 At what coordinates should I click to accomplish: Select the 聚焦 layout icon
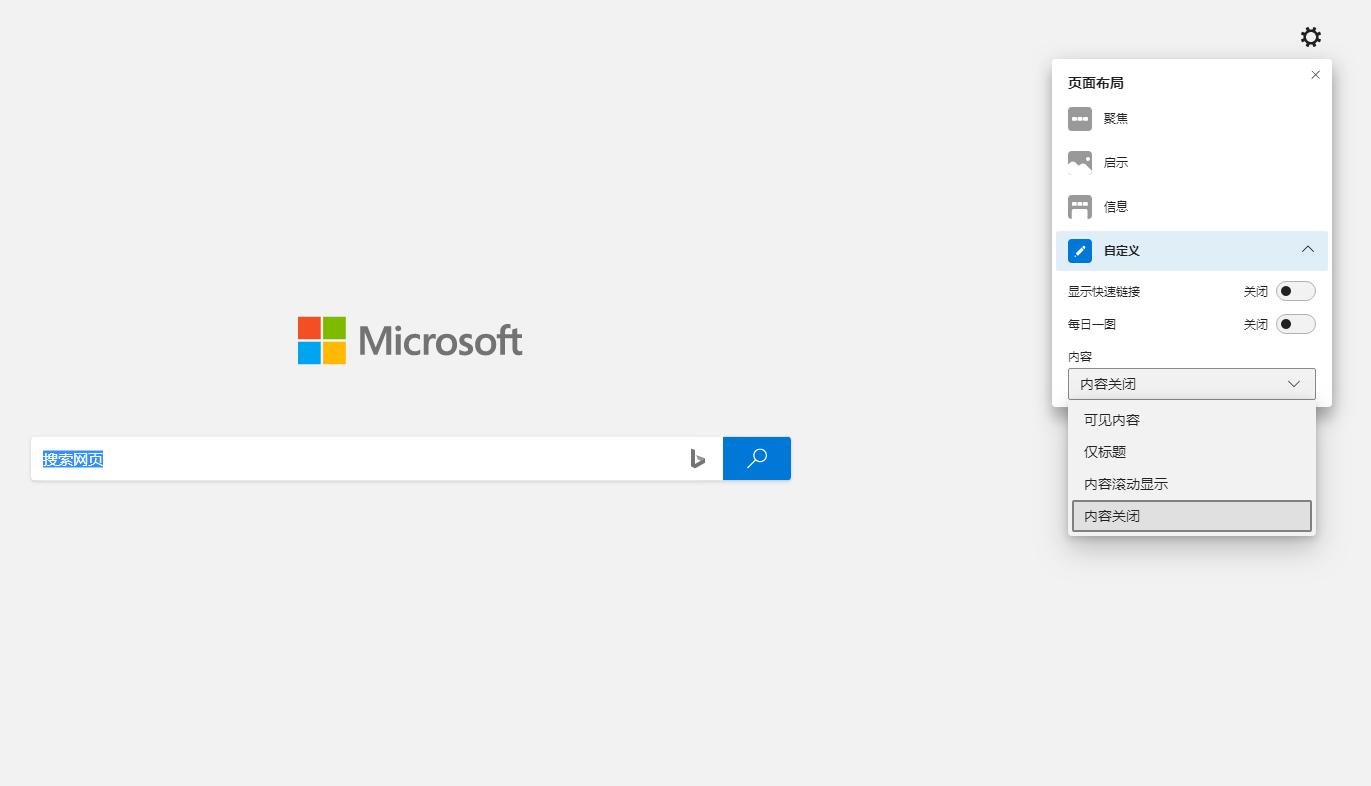[x=1079, y=119]
